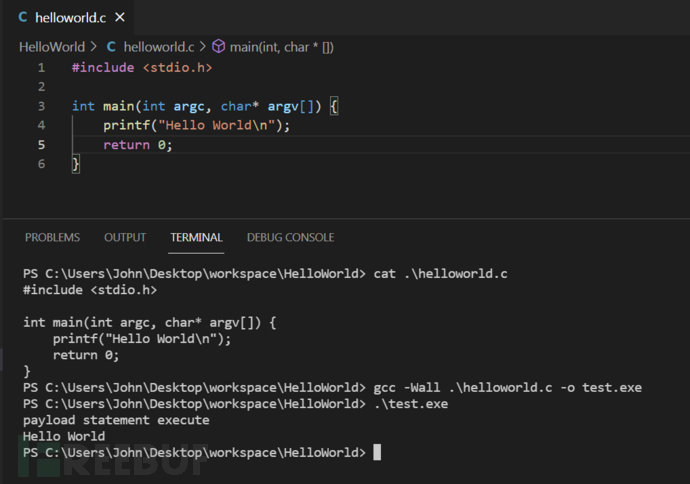Click line number 1 in the editor gutter

pyautogui.click(x=41, y=67)
